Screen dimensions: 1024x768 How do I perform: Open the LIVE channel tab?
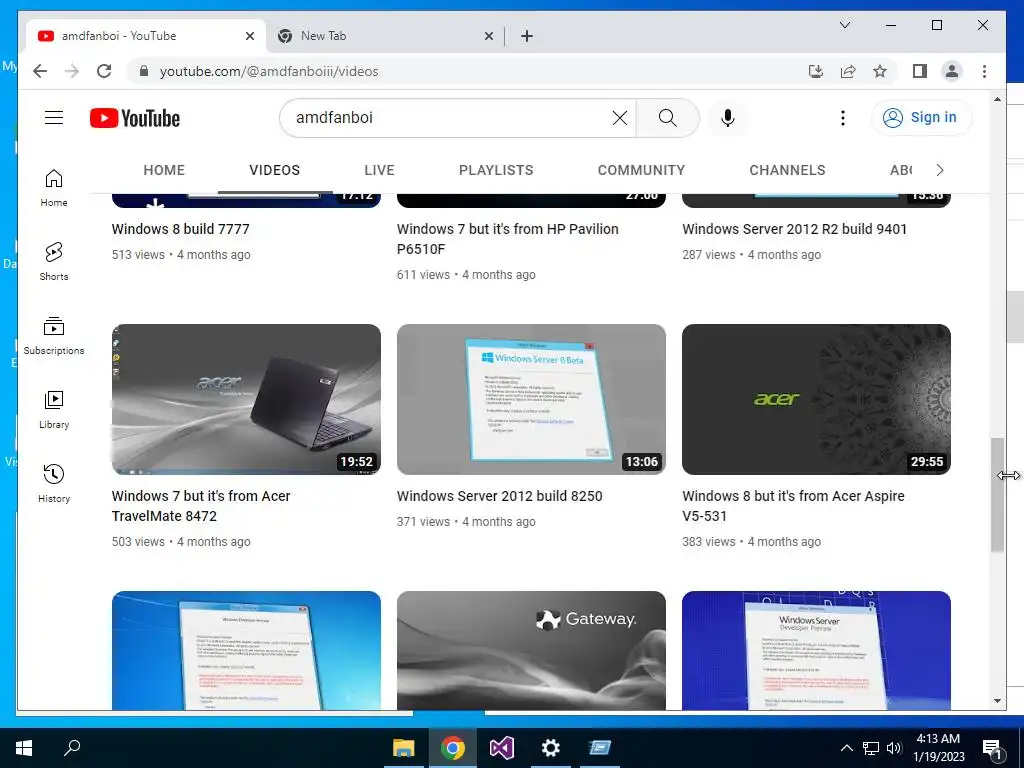[379, 170]
